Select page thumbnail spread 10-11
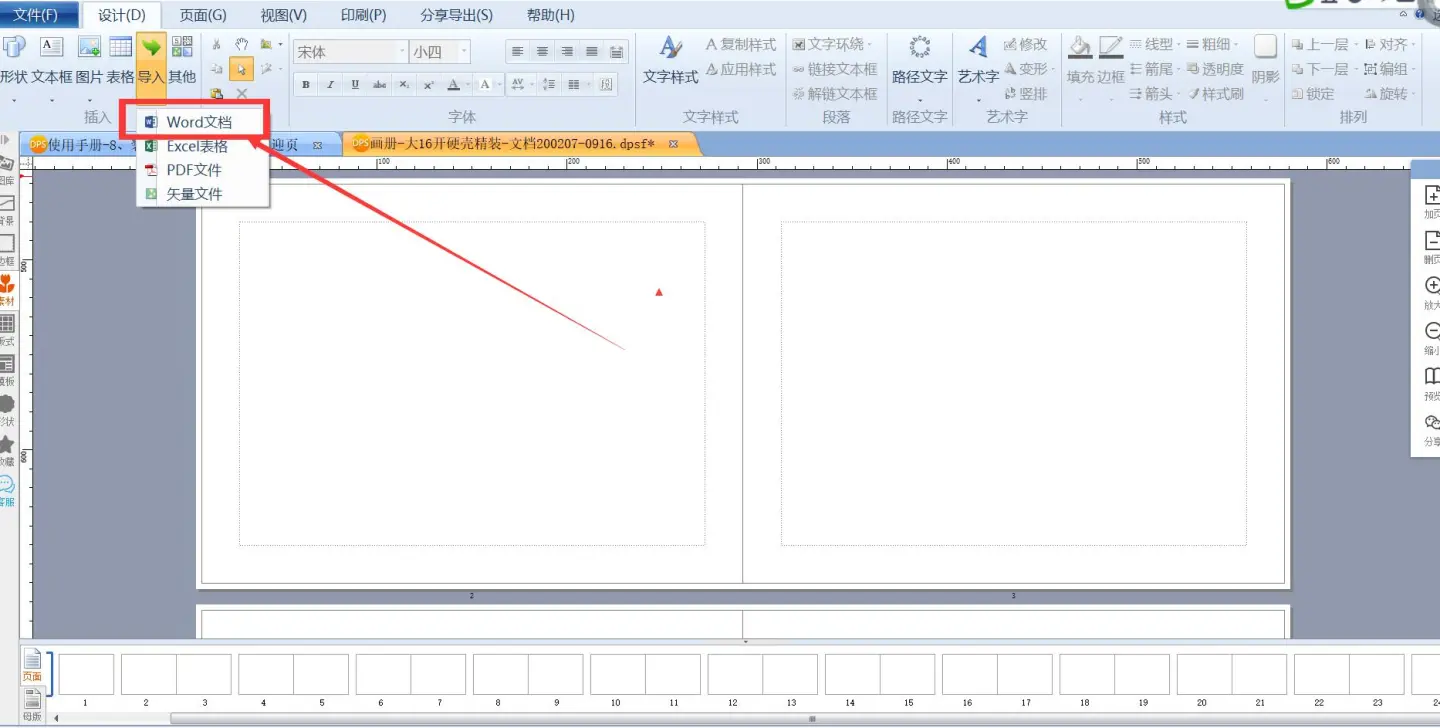The image size is (1440, 728). 645,675
